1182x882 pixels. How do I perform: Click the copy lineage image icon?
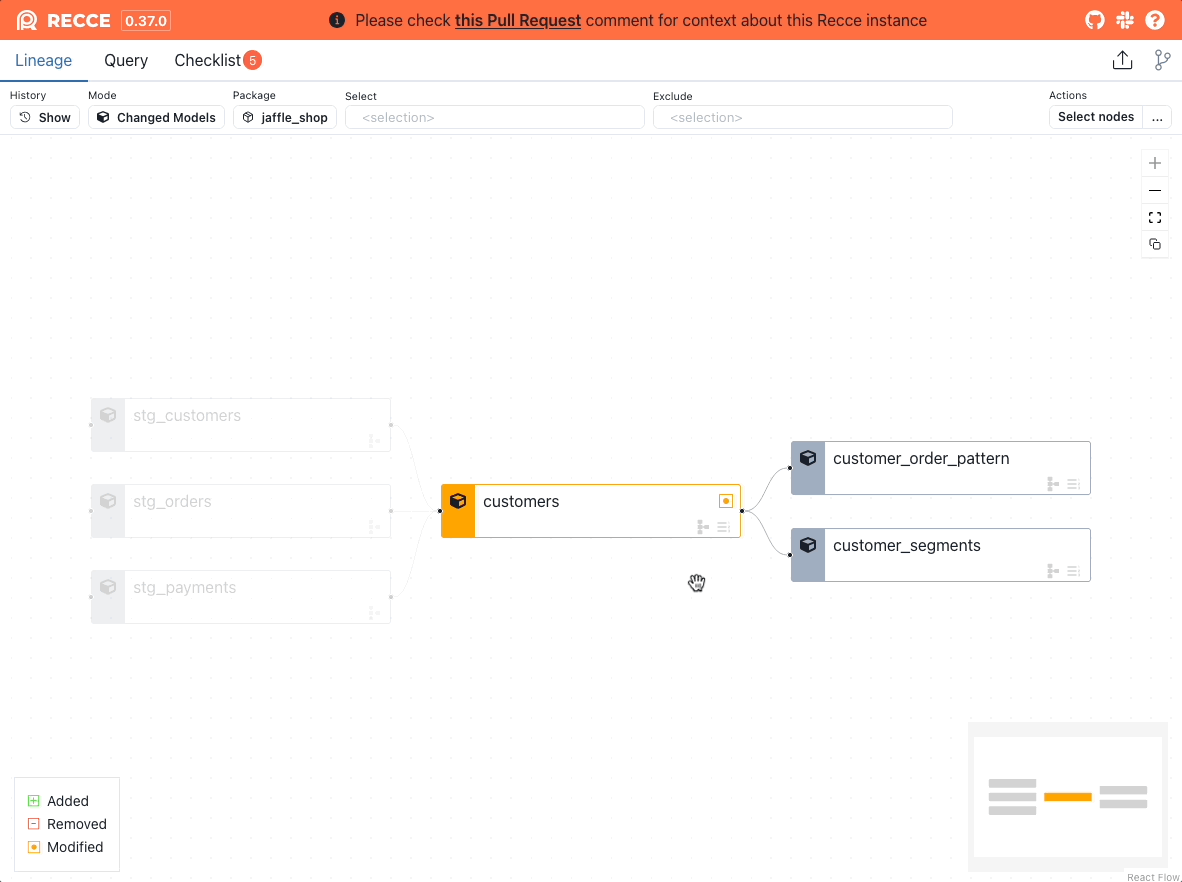pos(1155,244)
